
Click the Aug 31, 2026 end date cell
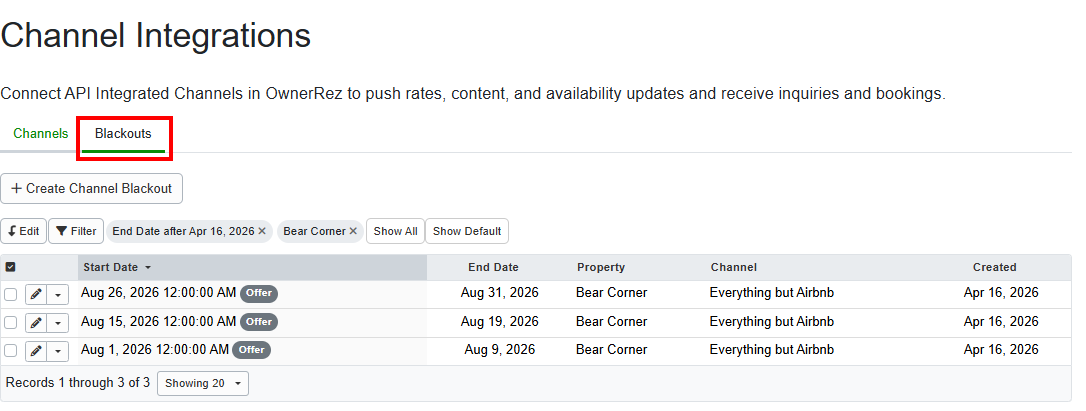point(499,293)
